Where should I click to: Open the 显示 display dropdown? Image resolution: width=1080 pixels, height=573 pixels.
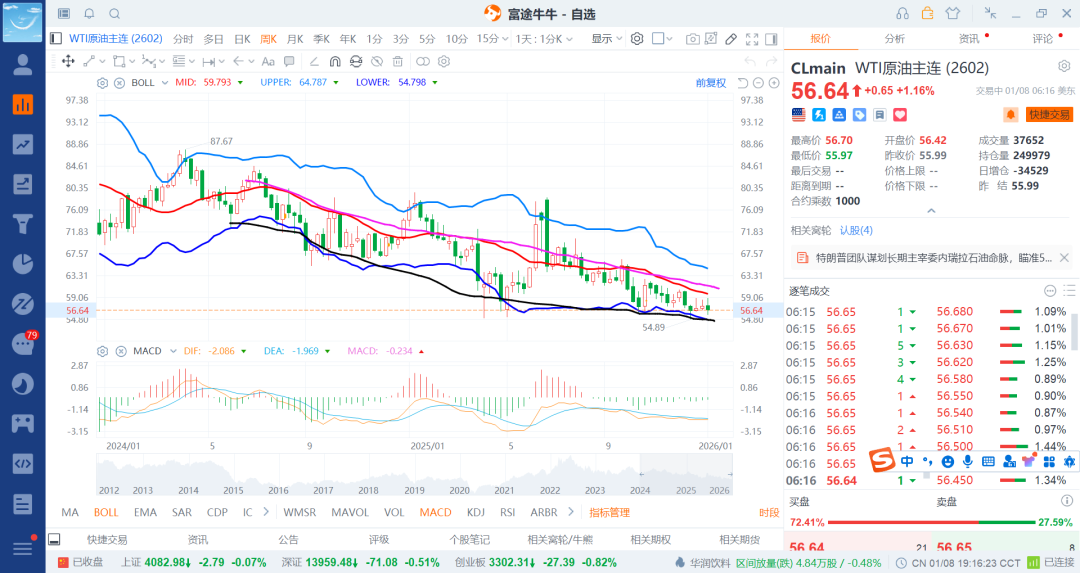coord(606,39)
